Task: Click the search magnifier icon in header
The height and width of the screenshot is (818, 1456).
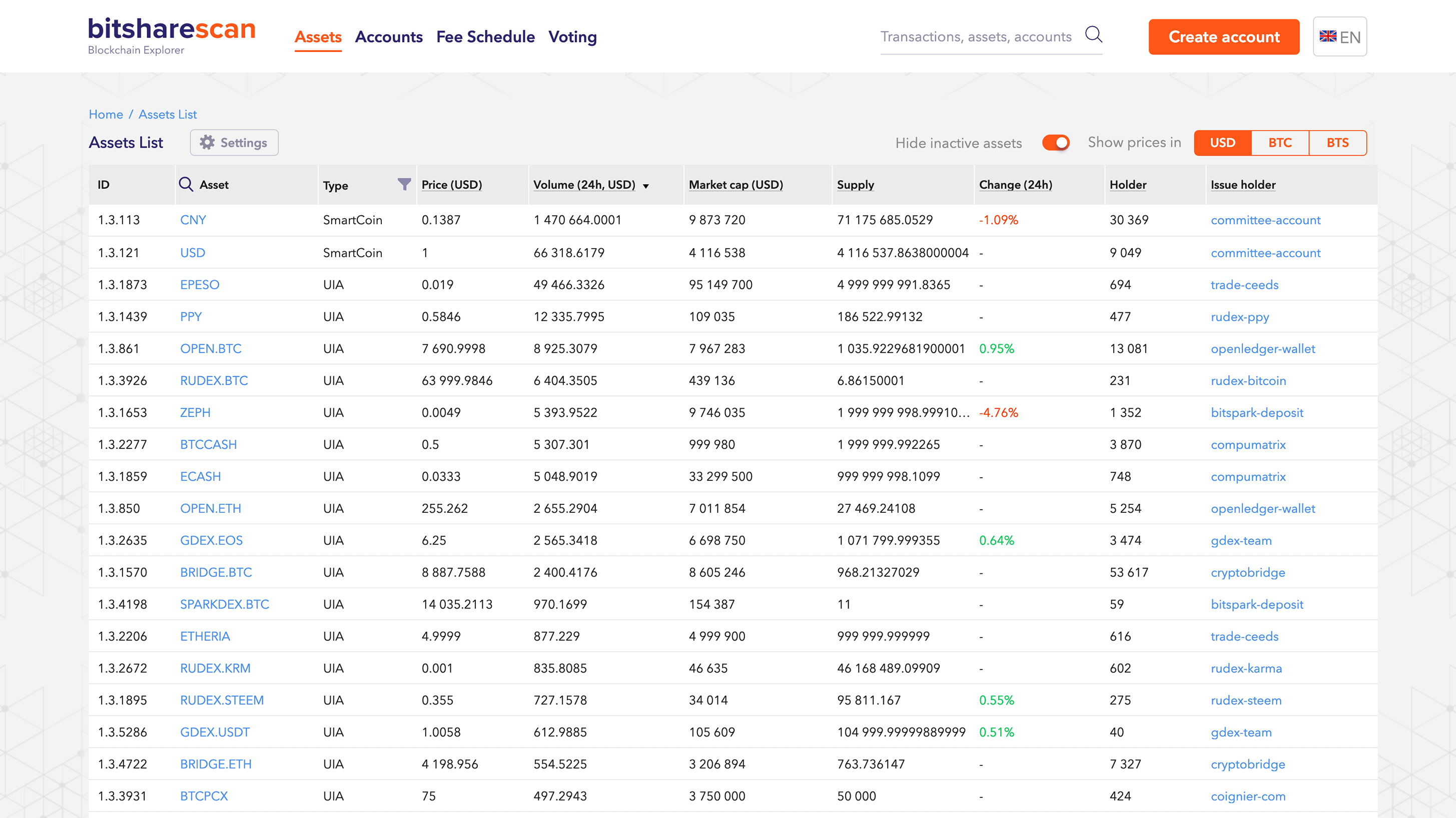Action: pyautogui.click(x=1093, y=35)
